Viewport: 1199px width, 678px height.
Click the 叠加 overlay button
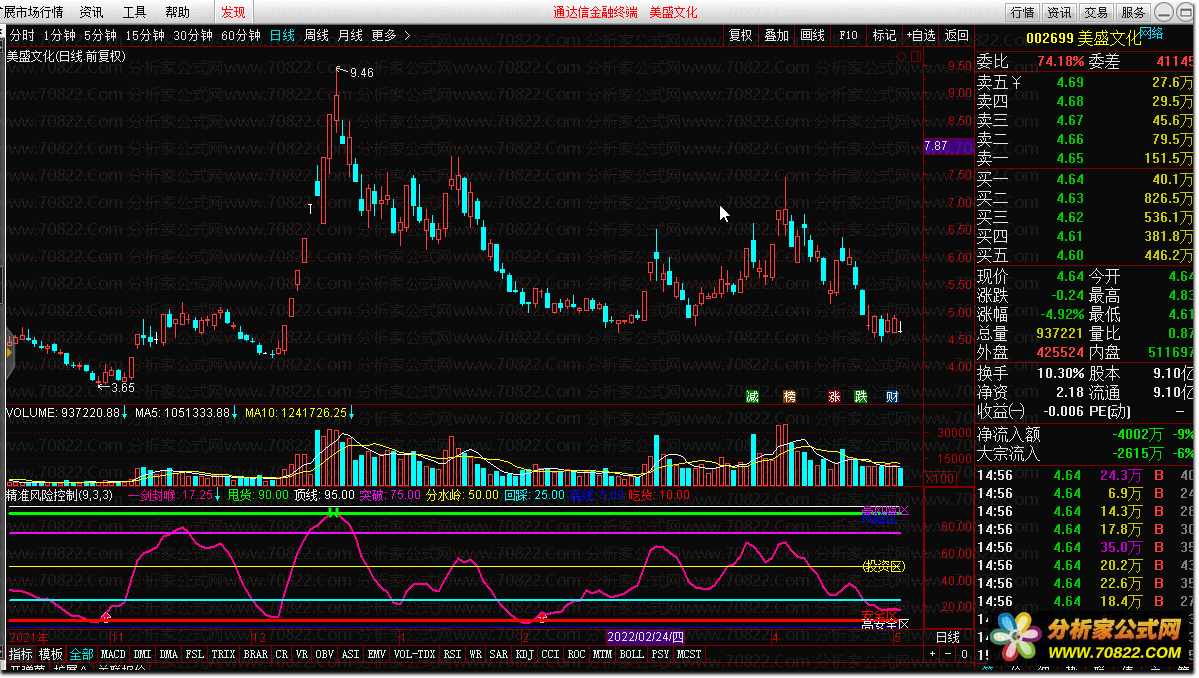point(776,35)
